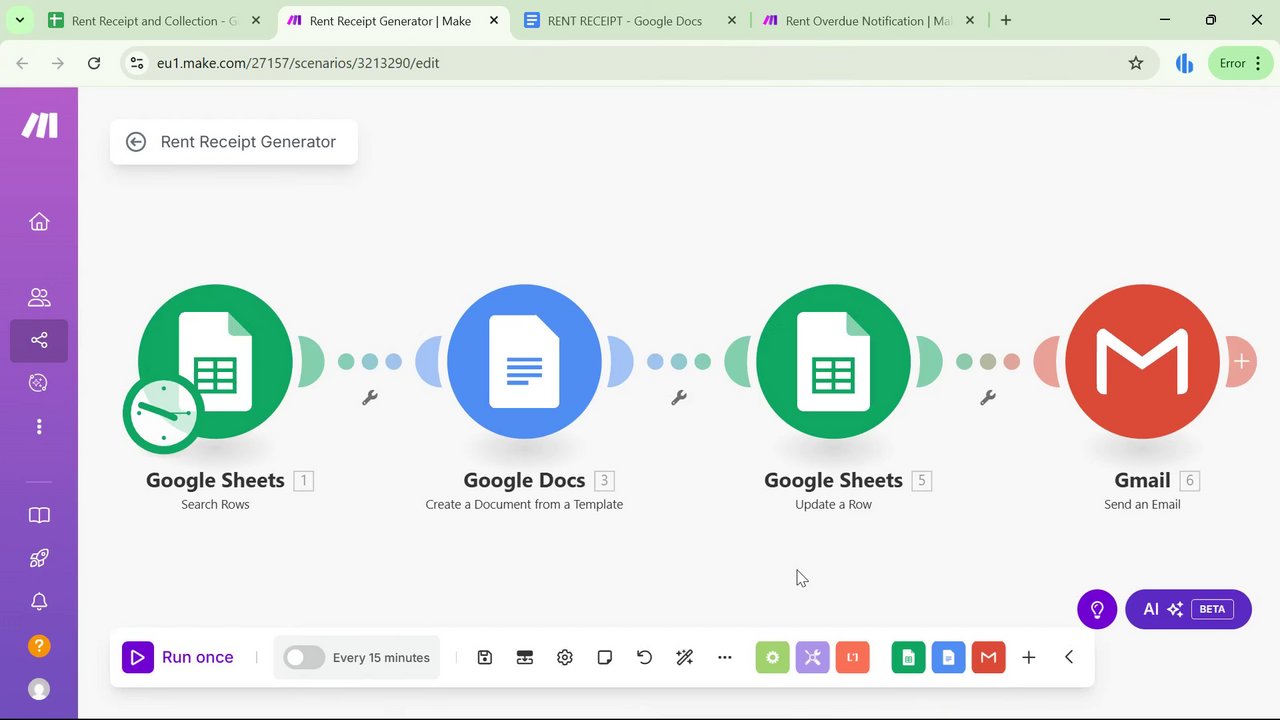Set filter wrench between Sheets Update and Gmail
The width and height of the screenshot is (1280, 720).
tap(987, 397)
